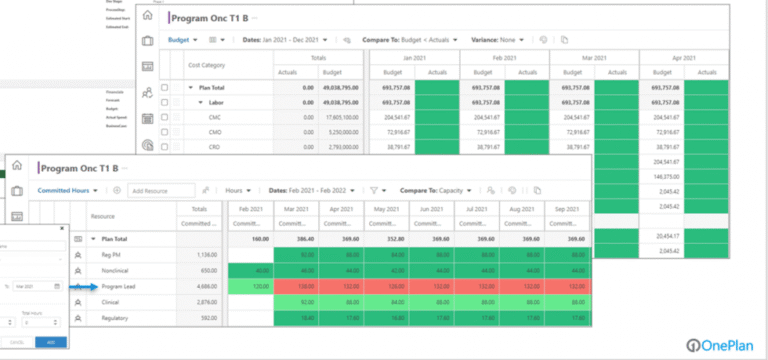This screenshot has width=768, height=360.
Task: Click Program Lead light green cell 120.00
Action: pos(251,287)
